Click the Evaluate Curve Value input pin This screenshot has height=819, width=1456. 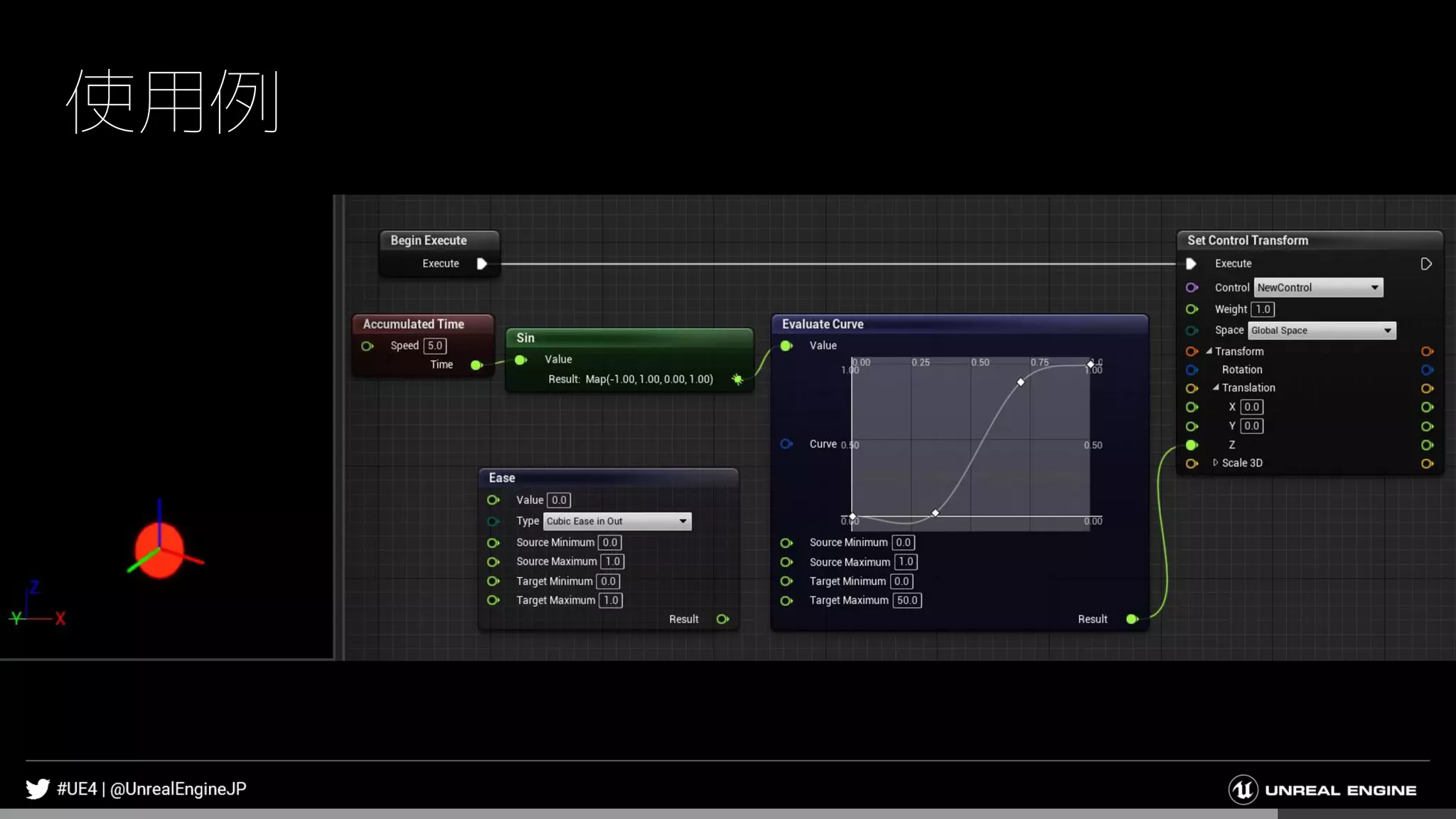coord(786,346)
